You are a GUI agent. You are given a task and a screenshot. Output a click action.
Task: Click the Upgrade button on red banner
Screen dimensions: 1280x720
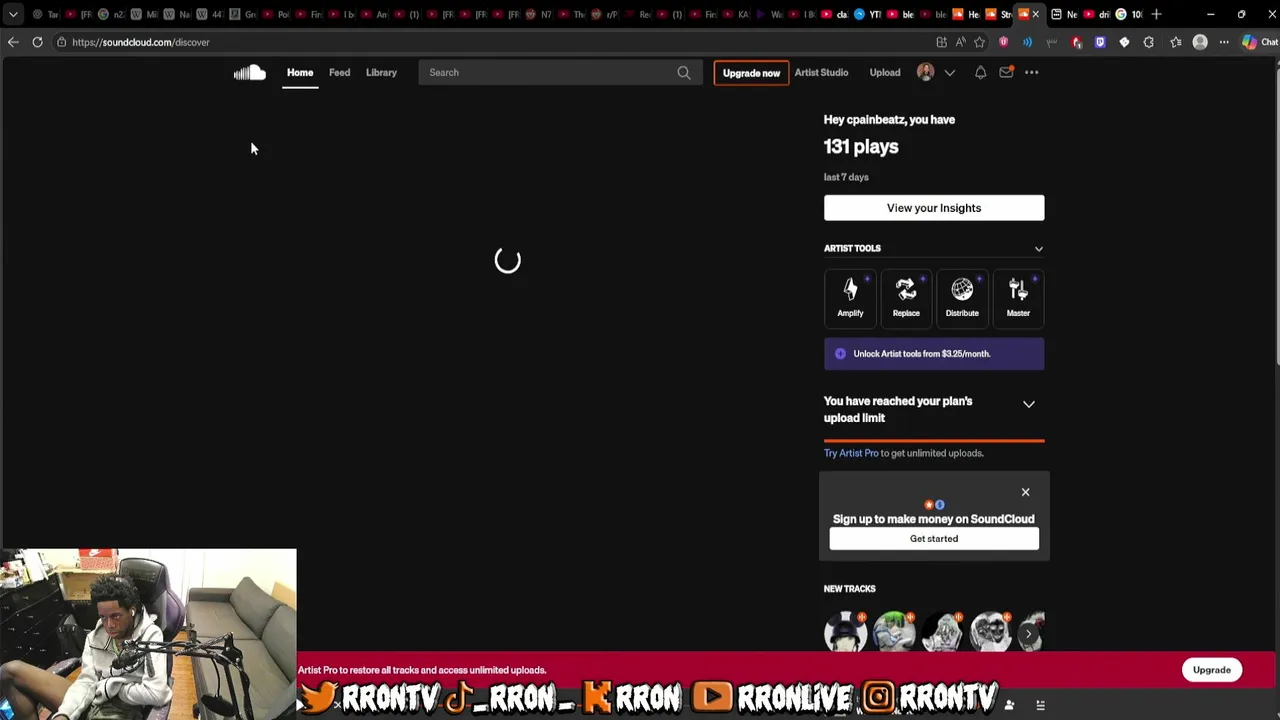[1211, 670]
